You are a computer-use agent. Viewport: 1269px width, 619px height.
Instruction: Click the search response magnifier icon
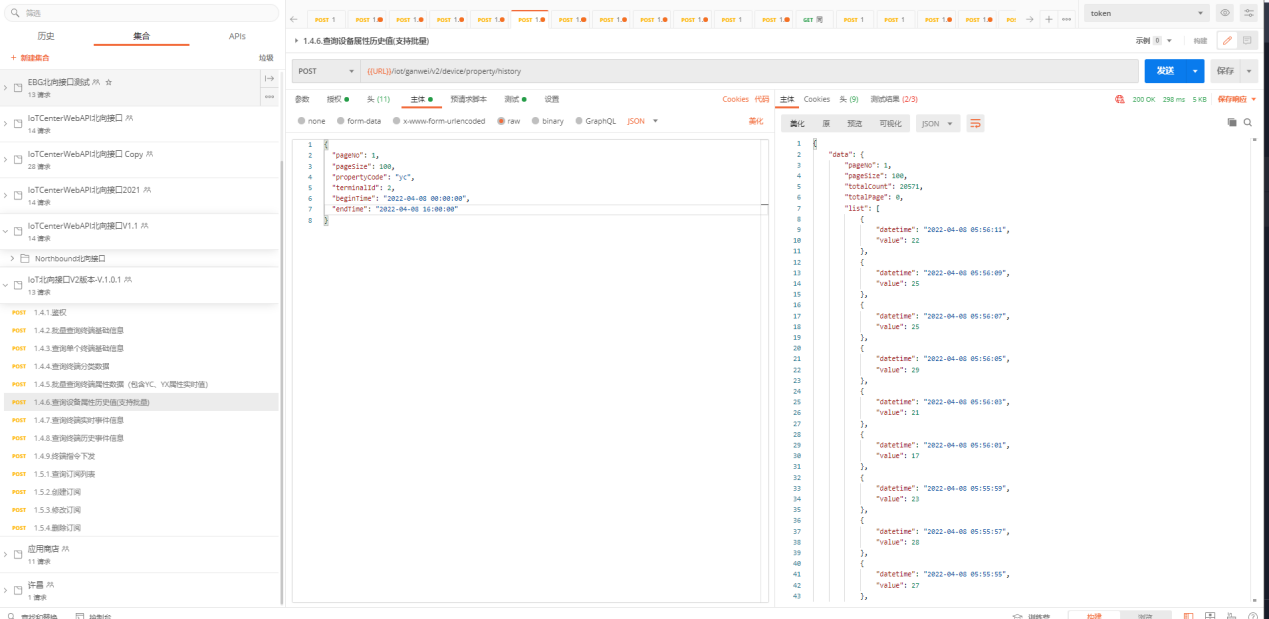tap(1248, 122)
